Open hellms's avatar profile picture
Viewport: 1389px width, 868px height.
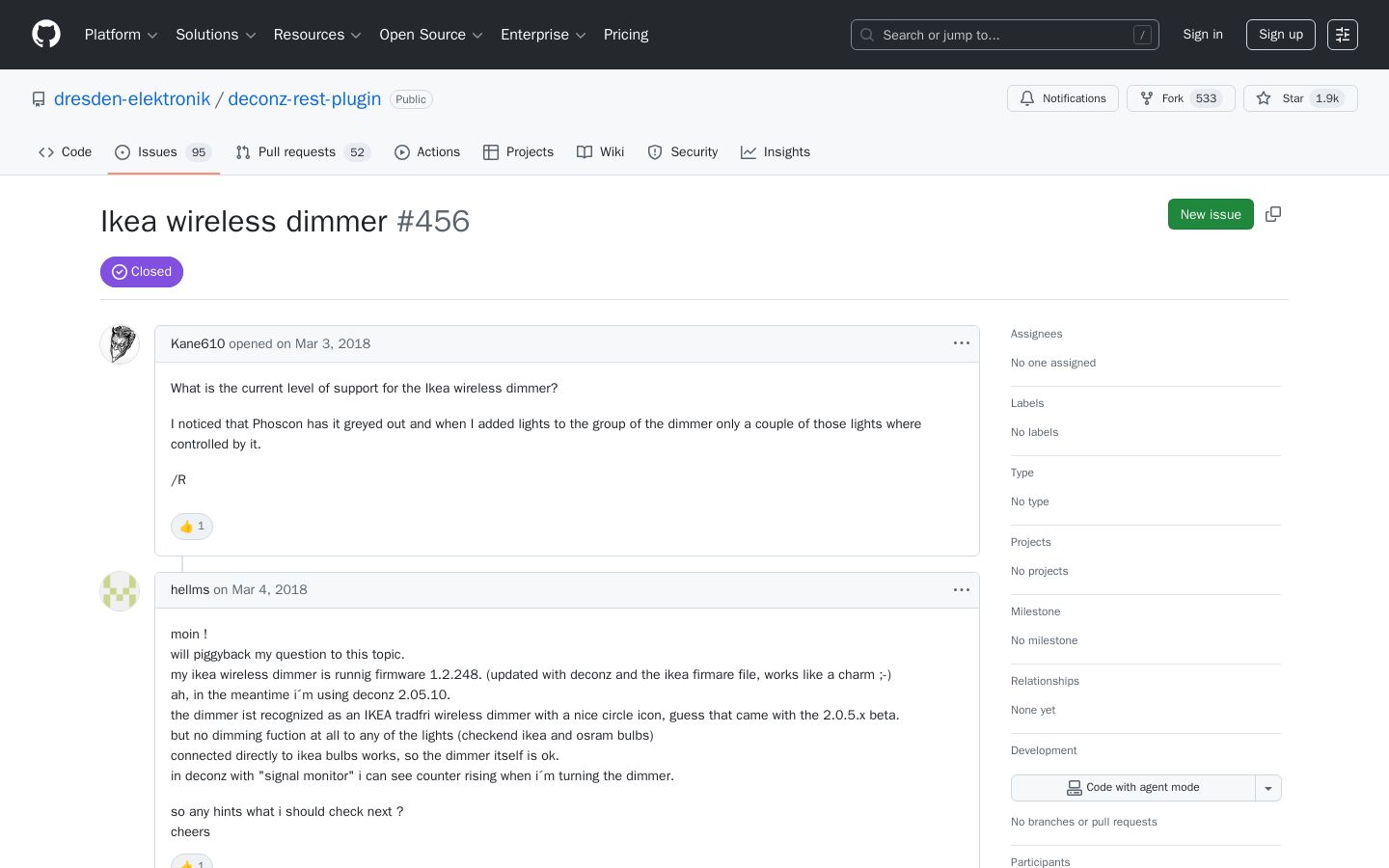pyautogui.click(x=120, y=591)
